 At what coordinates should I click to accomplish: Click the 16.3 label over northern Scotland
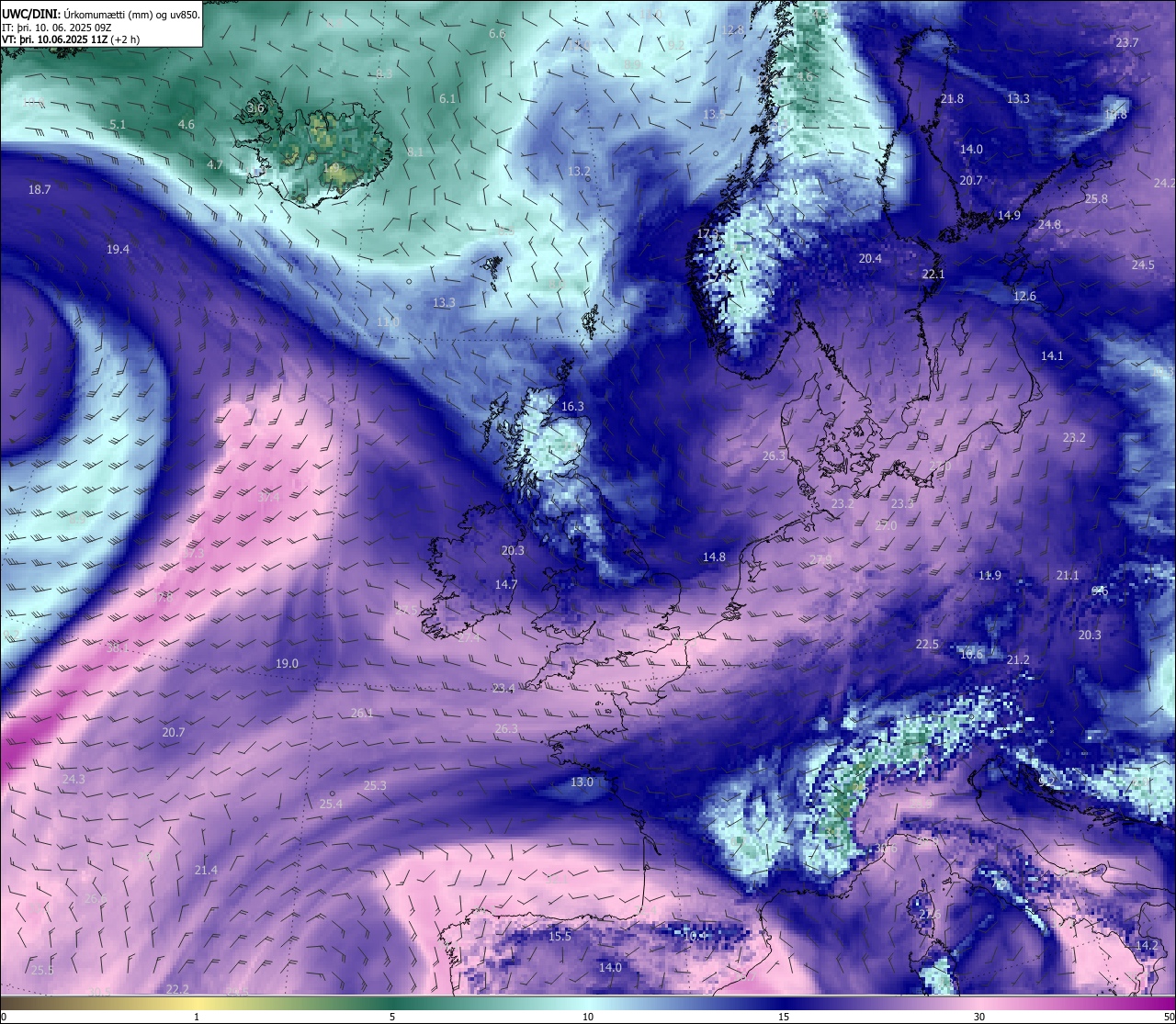click(572, 406)
